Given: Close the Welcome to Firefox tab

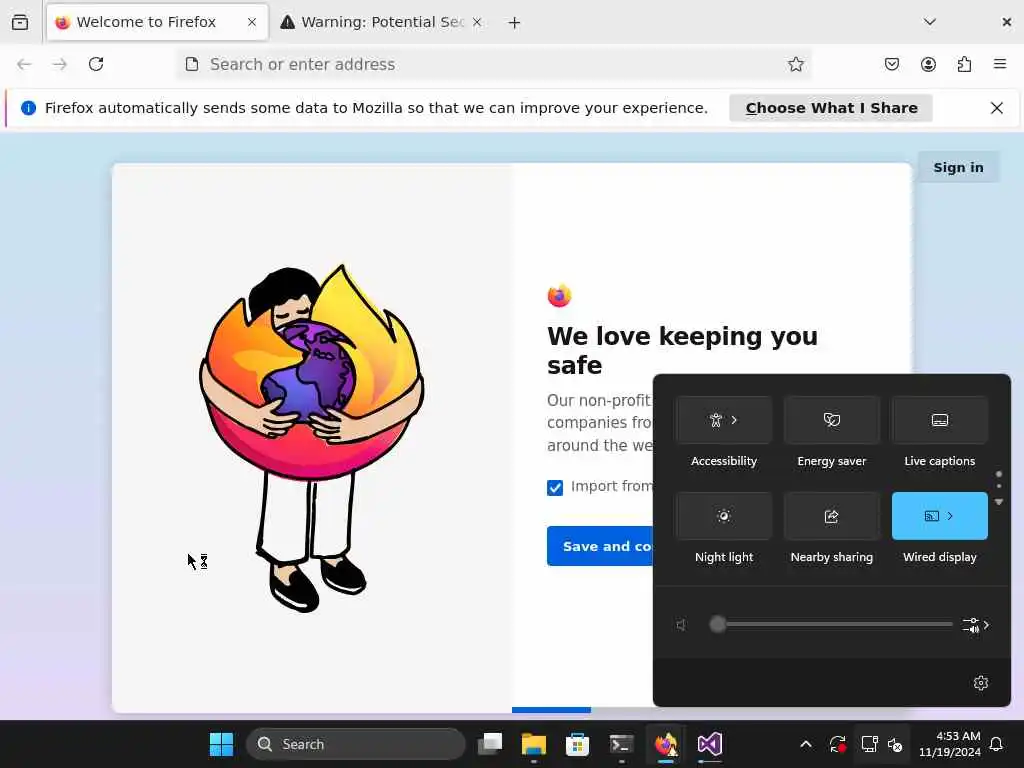Looking at the screenshot, I should click(252, 22).
